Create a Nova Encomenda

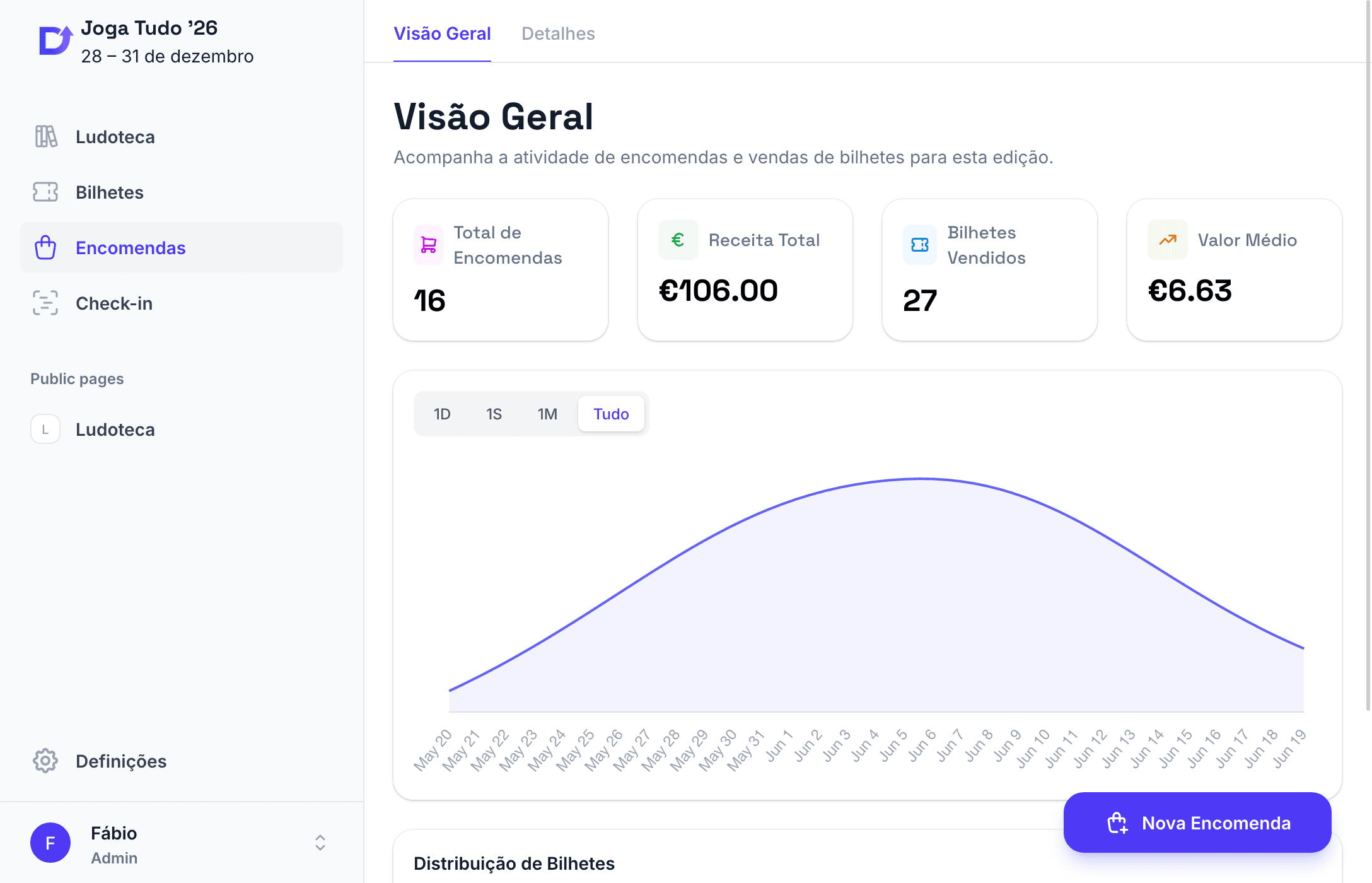pos(1197,822)
